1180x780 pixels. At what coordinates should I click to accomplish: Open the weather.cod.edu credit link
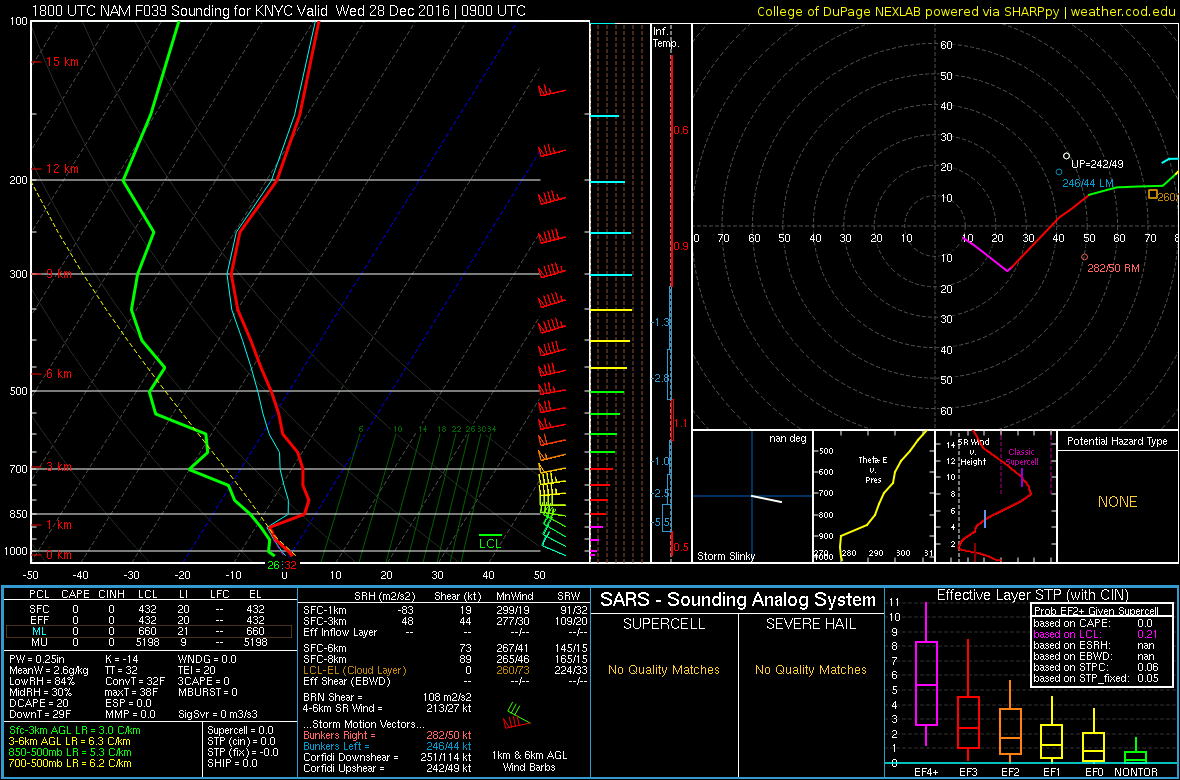pyautogui.click(x=1120, y=11)
